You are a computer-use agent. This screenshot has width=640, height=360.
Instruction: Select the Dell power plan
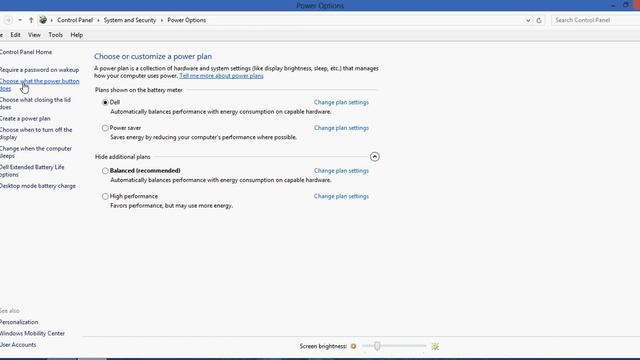pyautogui.click(x=105, y=102)
